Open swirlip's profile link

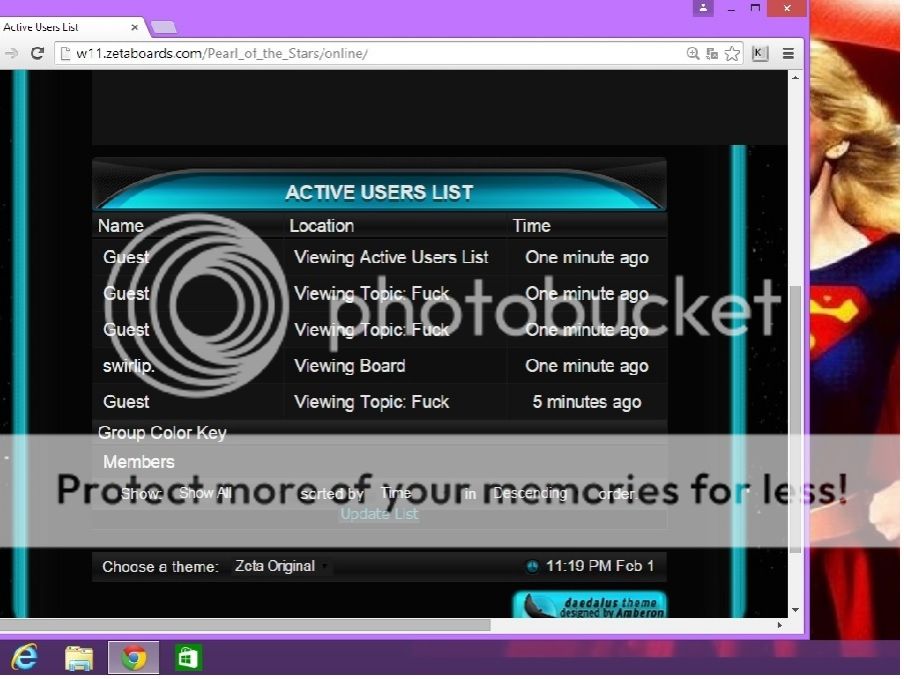127,366
